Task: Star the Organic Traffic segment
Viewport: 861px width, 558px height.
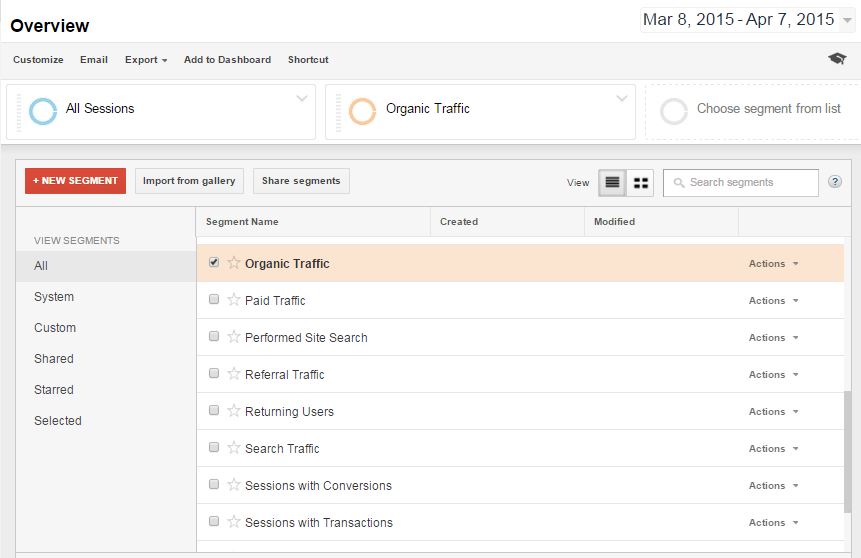Action: 234,263
